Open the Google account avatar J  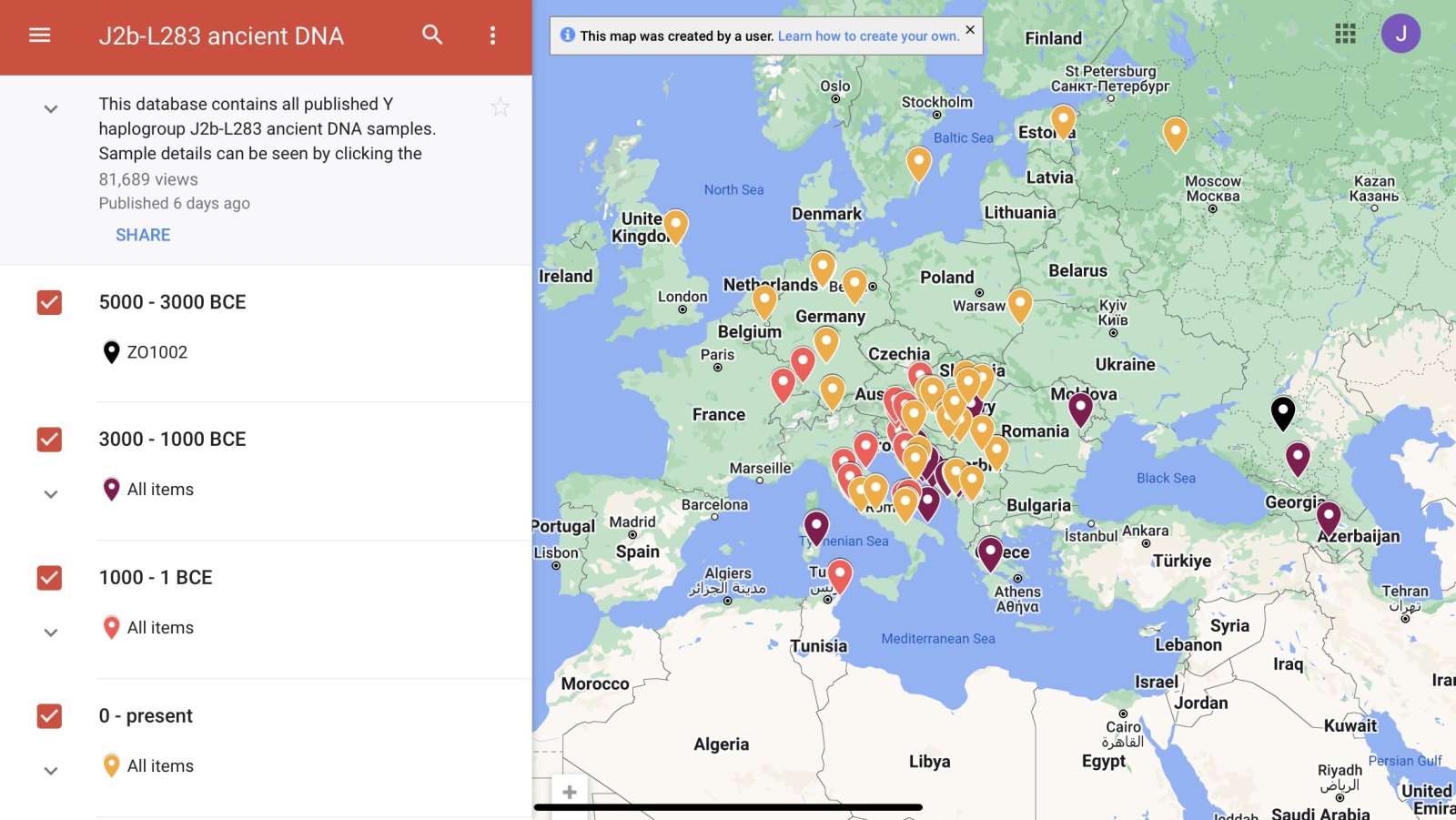[x=1400, y=34]
